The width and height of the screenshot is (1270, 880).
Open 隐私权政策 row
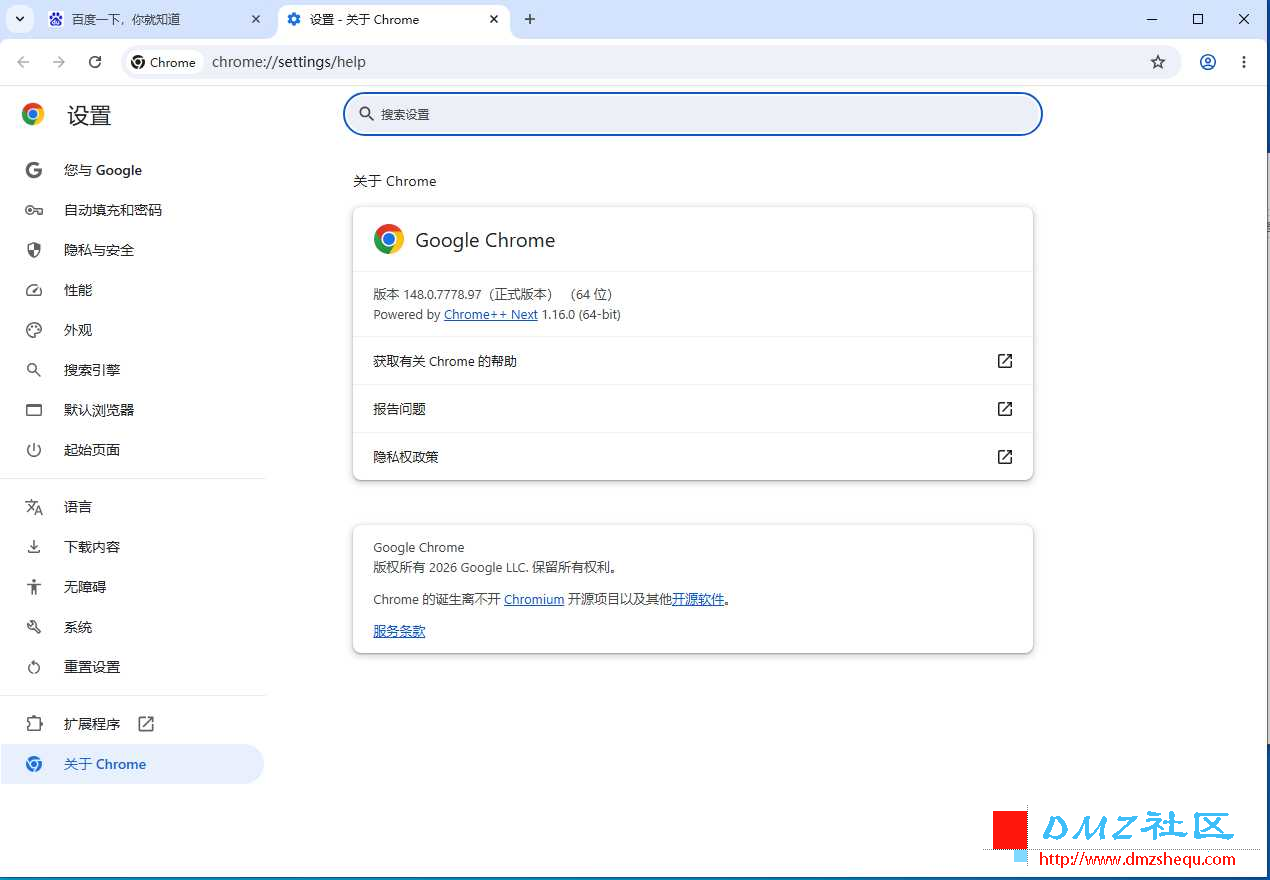693,457
